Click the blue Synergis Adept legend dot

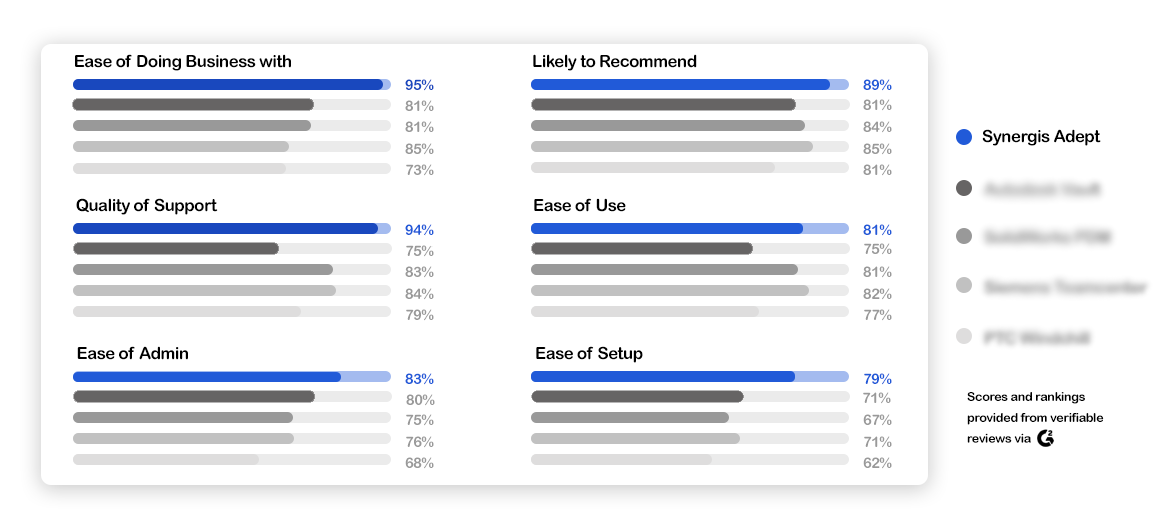(963, 137)
